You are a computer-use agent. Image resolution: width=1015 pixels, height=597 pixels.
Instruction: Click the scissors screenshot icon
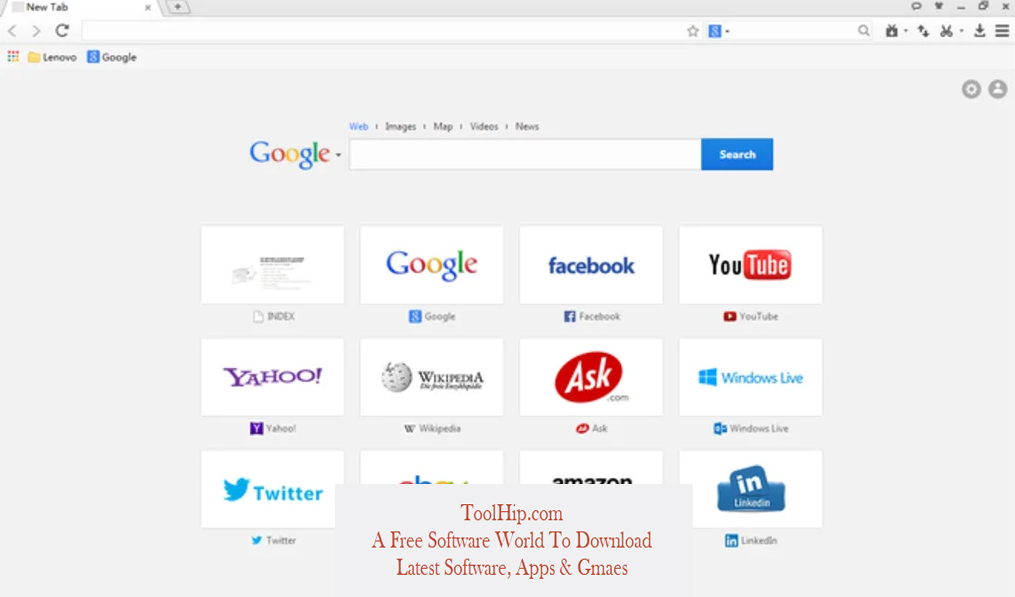946,30
